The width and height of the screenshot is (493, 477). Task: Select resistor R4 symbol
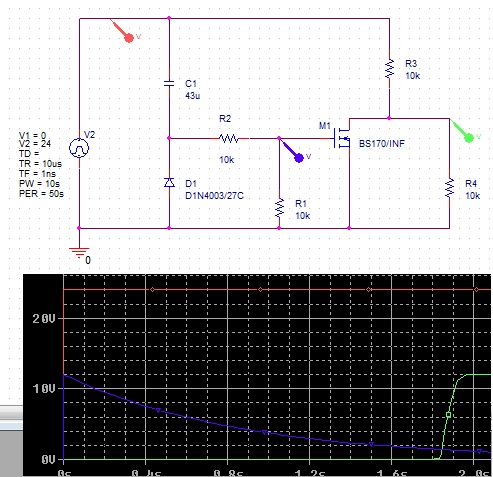pyautogui.click(x=449, y=188)
